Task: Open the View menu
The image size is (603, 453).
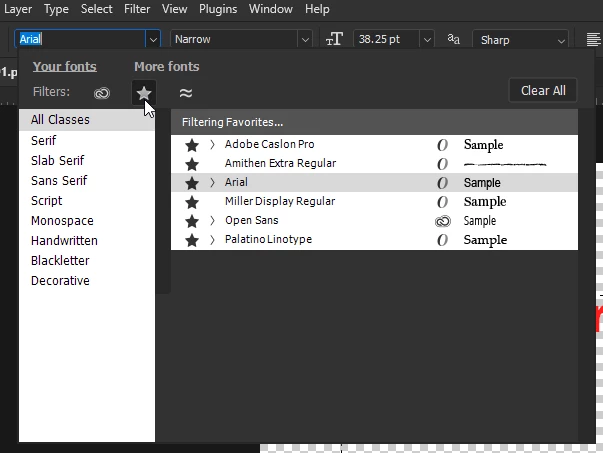Action: (x=174, y=9)
